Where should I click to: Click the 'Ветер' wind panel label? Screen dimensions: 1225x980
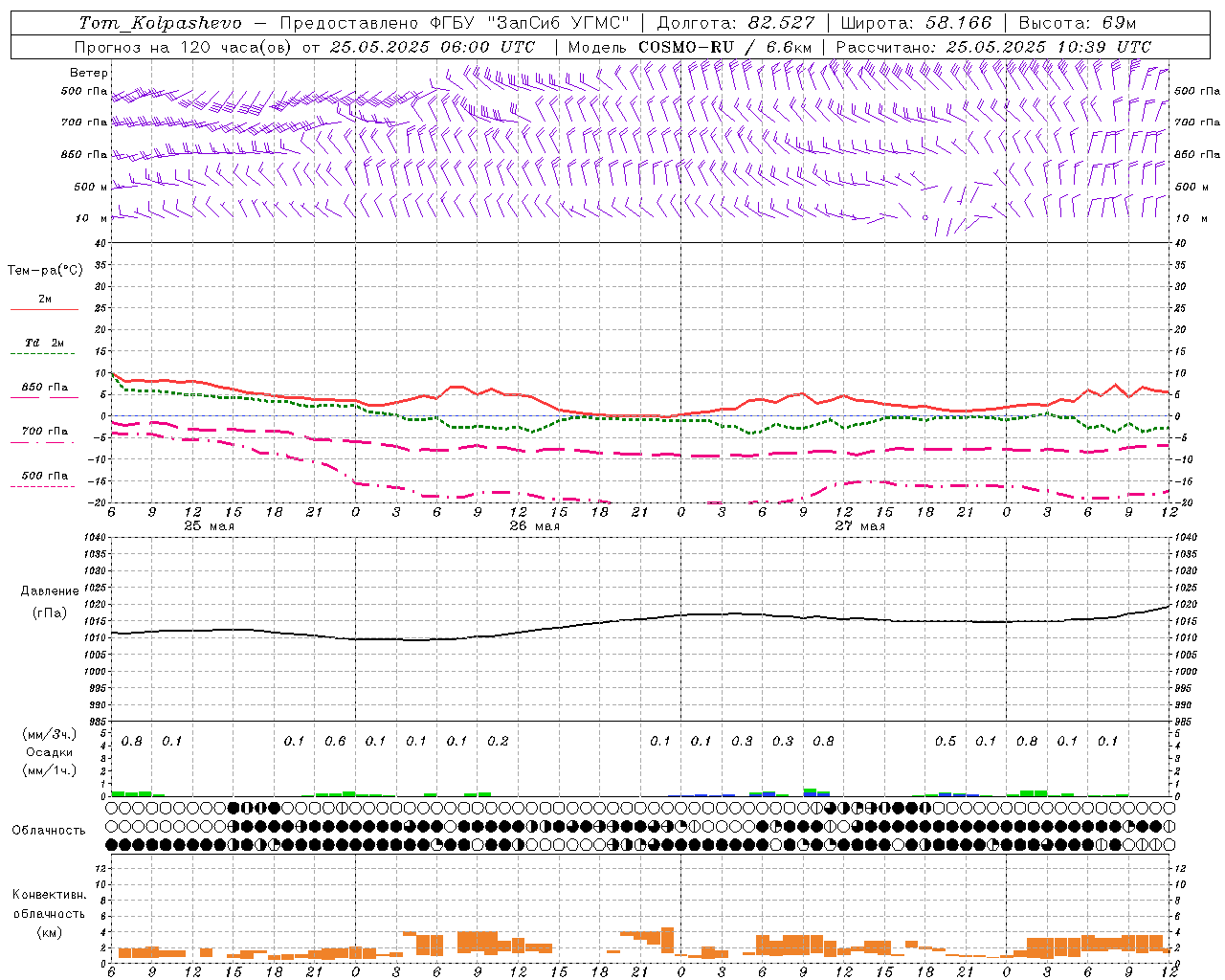88,73
